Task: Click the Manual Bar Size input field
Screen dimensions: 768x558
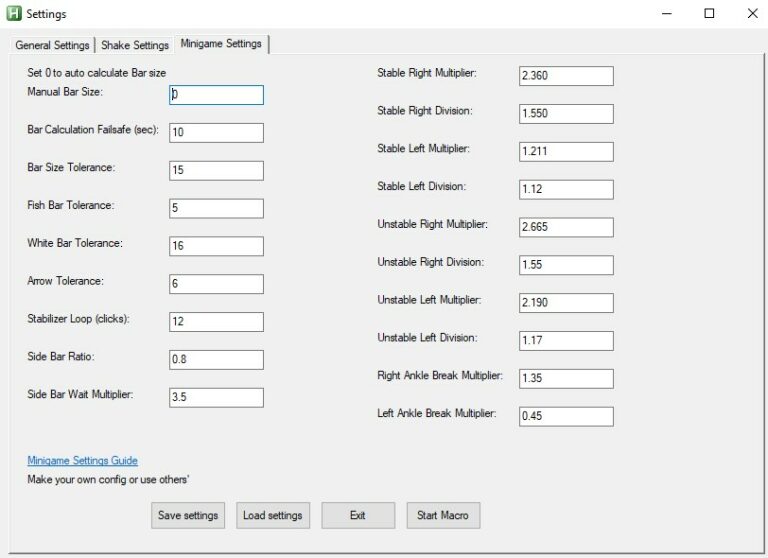Action: coord(216,95)
